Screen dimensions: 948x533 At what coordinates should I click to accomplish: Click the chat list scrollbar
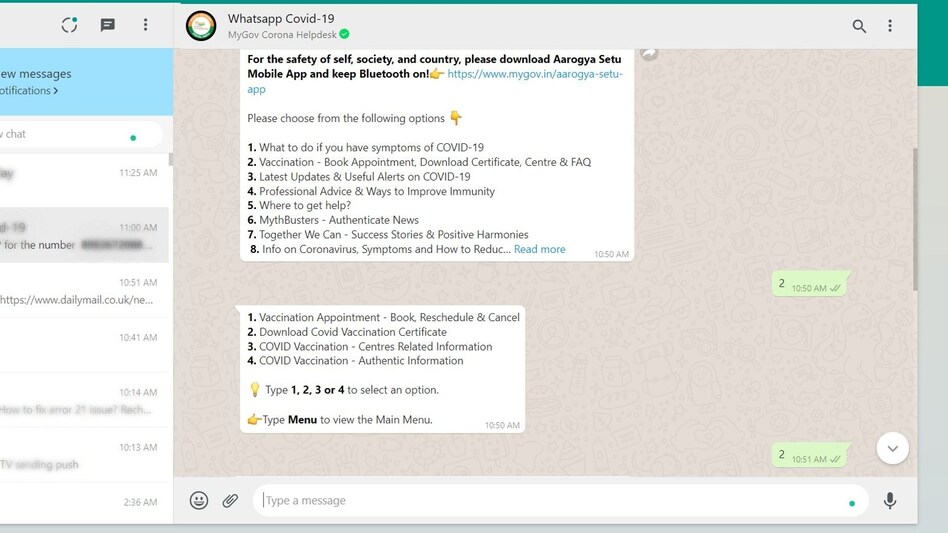click(x=170, y=160)
